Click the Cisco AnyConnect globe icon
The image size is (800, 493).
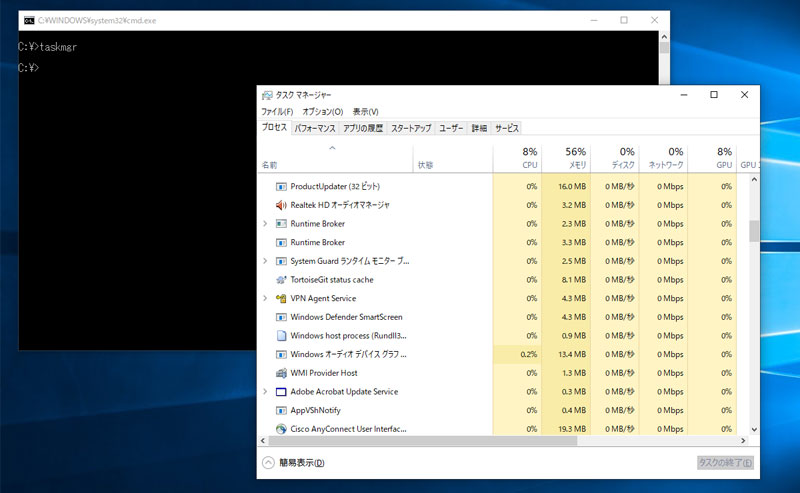pos(281,429)
